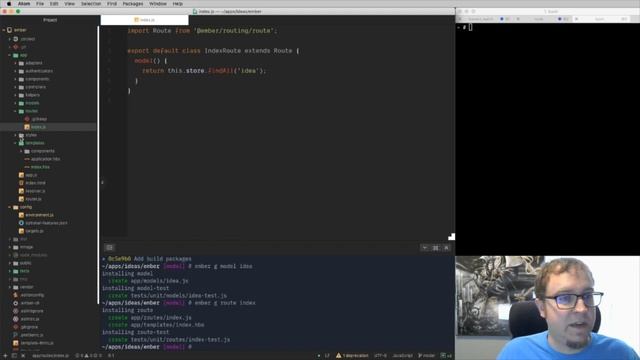Open the Window menu
Screen dimensions: 640x360
pyautogui.click(x=158, y=4)
